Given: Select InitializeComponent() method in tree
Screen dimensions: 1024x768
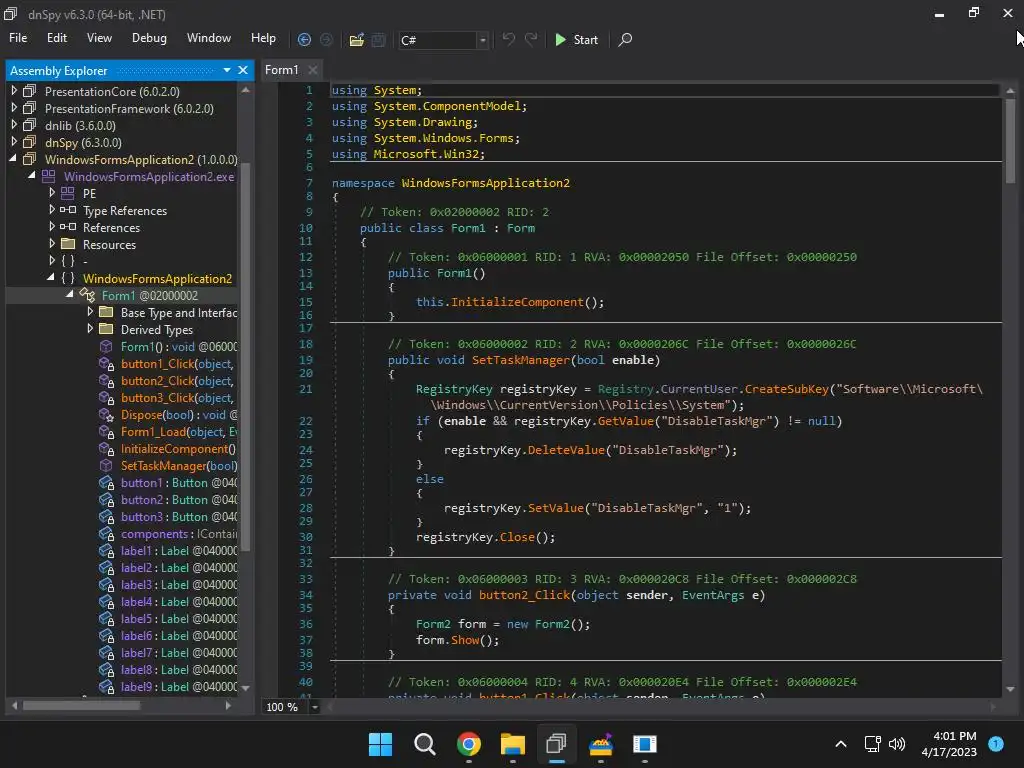Looking at the screenshot, I should coord(178,448).
